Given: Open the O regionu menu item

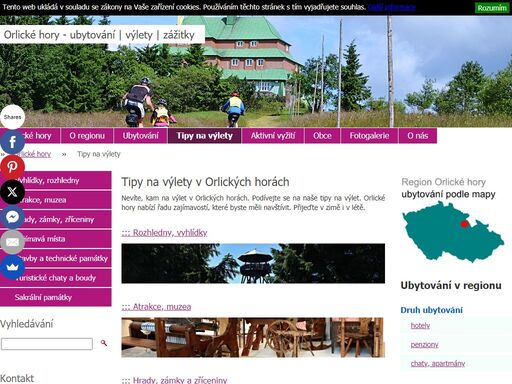Looking at the screenshot, I should [x=87, y=136].
